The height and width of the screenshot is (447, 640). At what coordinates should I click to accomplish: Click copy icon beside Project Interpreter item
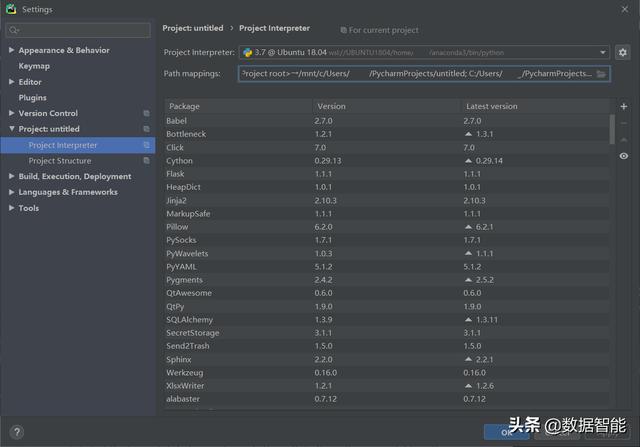(146, 145)
